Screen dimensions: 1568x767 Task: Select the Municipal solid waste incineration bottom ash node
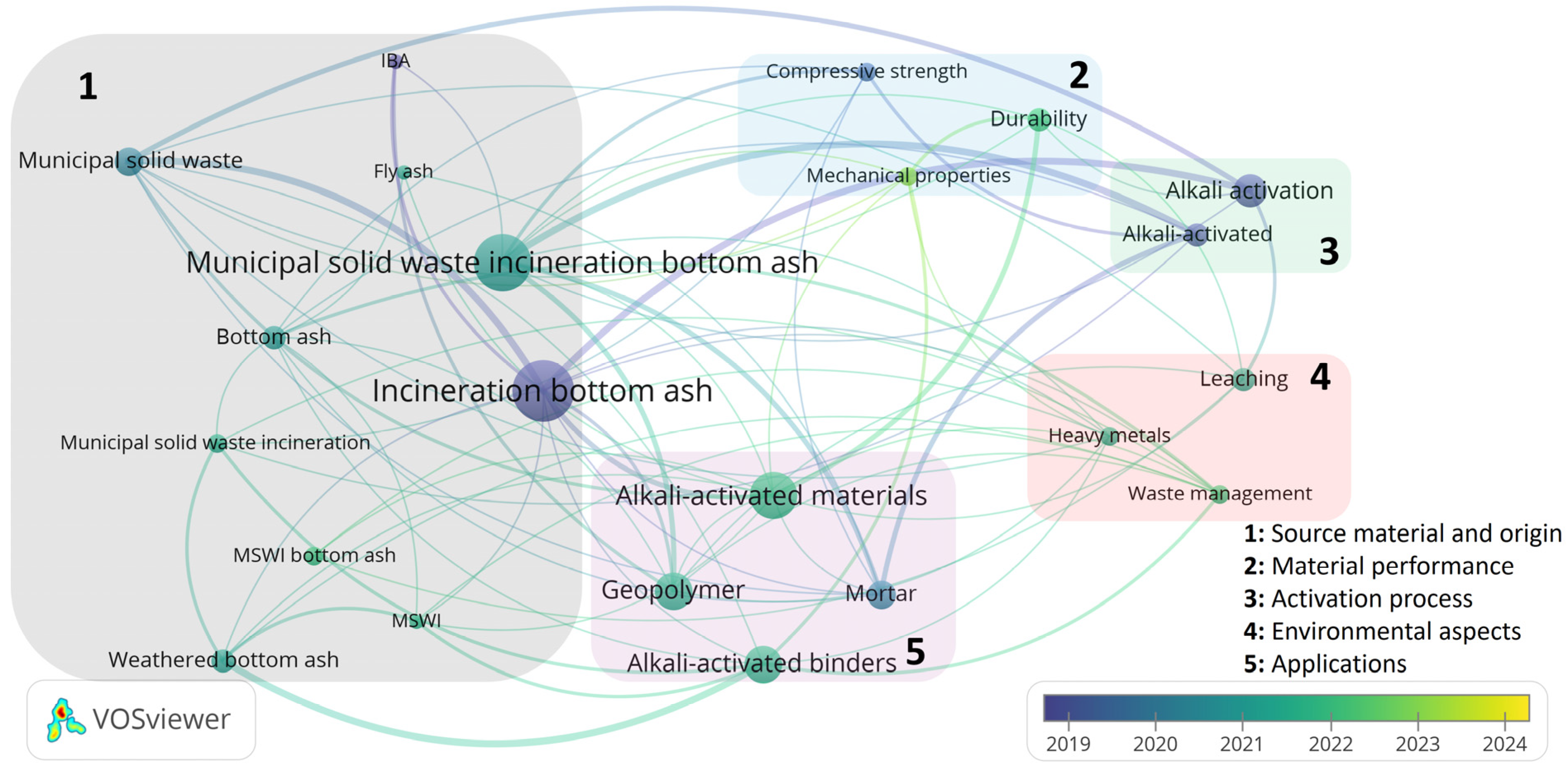[502, 262]
